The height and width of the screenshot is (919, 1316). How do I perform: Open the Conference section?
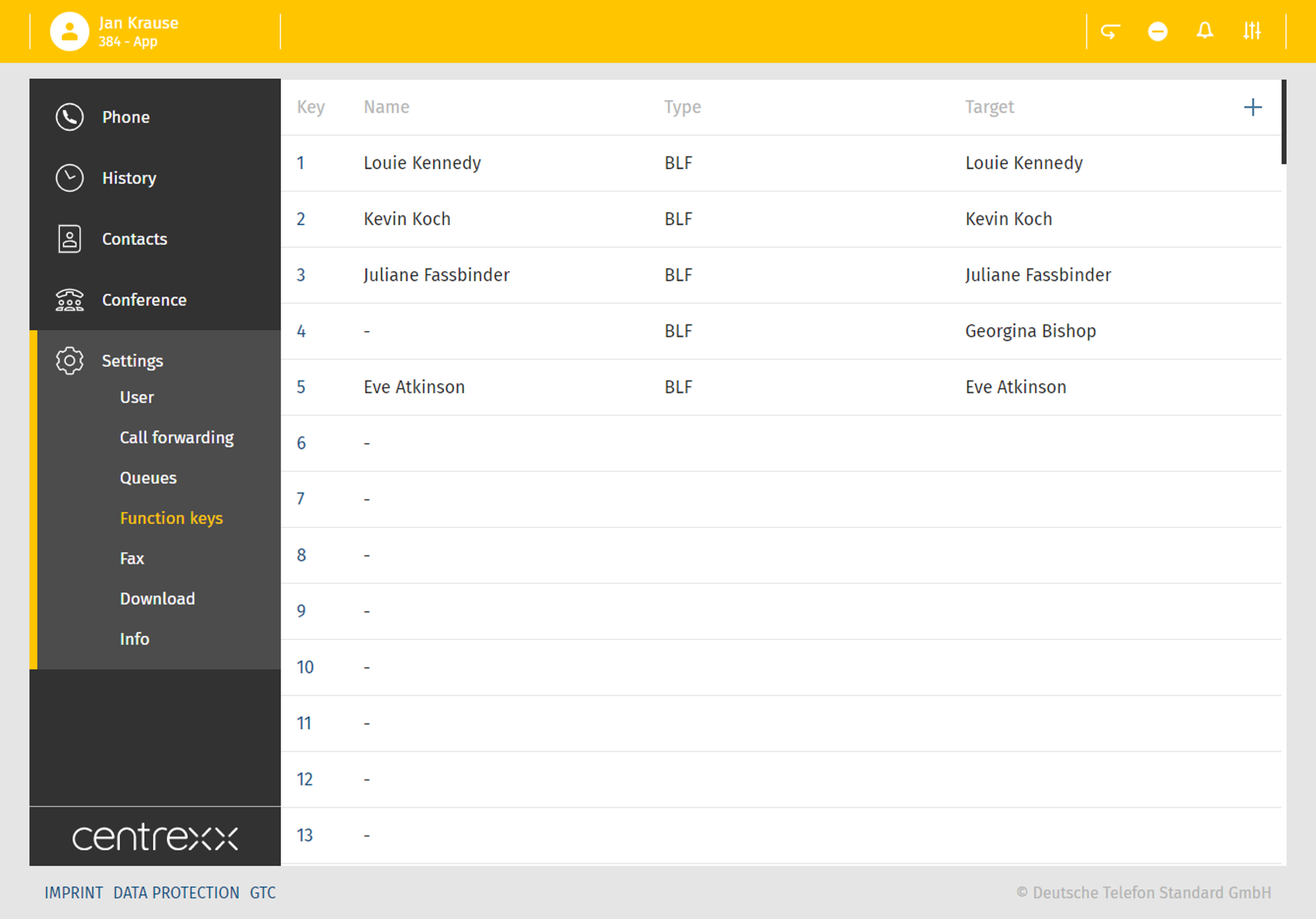(143, 300)
